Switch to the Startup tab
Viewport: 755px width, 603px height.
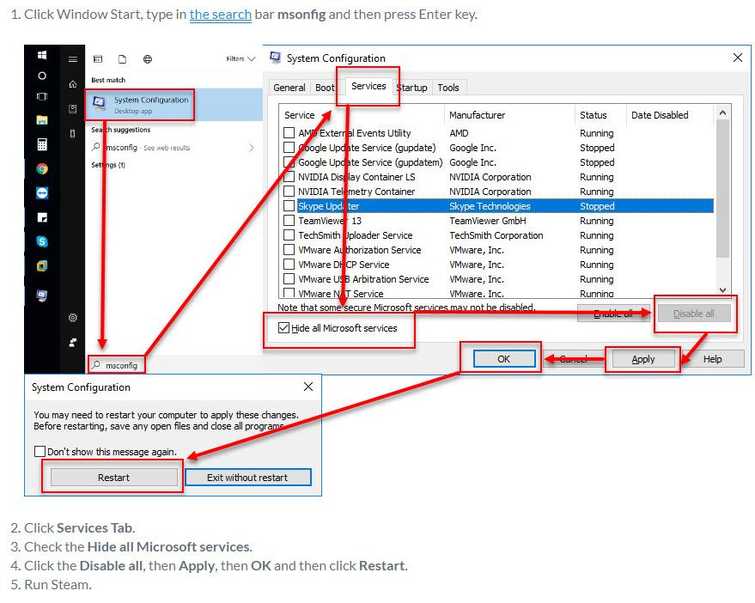[x=412, y=88]
